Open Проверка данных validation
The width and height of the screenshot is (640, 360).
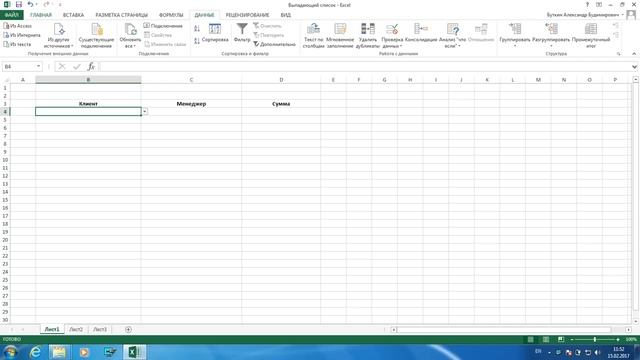pos(392,36)
